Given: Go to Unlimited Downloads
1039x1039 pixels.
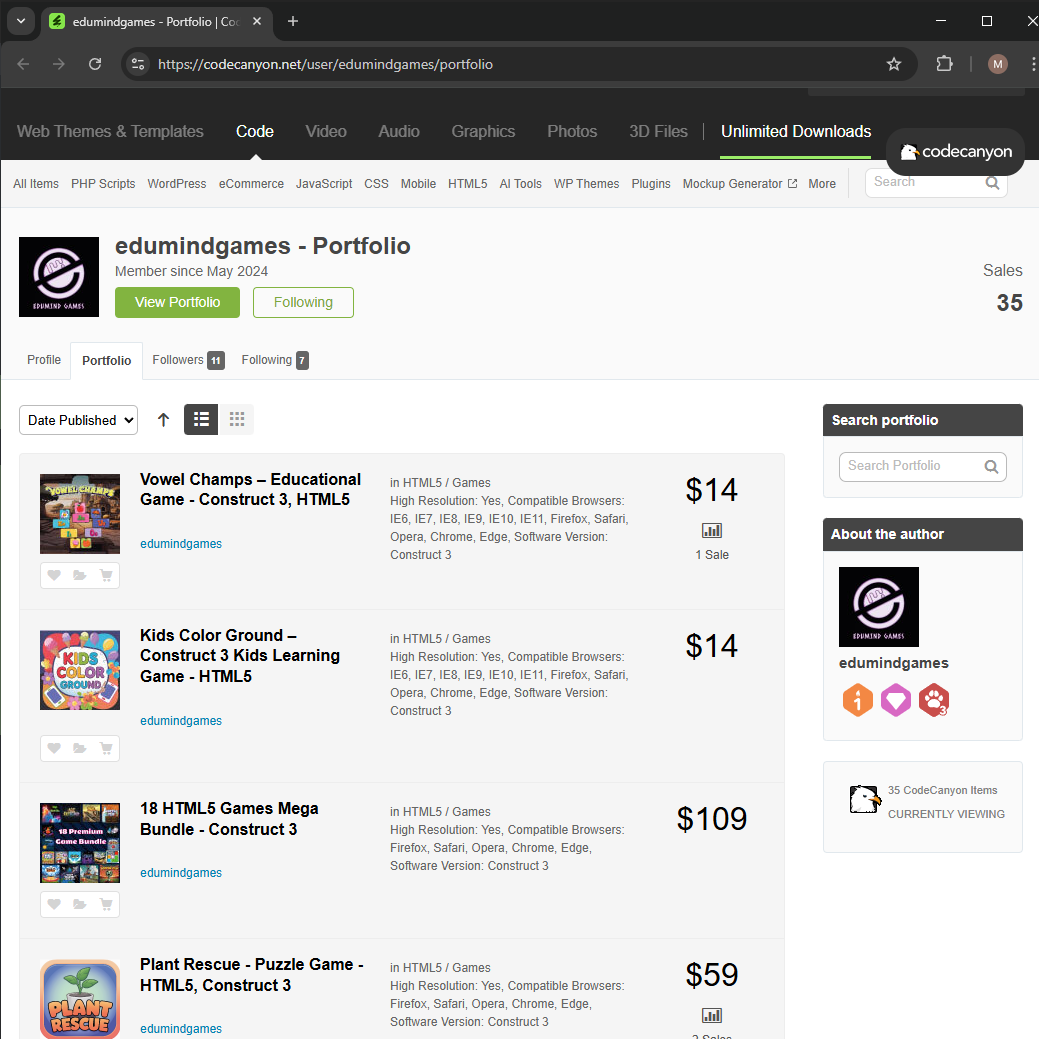Looking at the screenshot, I should click(x=796, y=131).
